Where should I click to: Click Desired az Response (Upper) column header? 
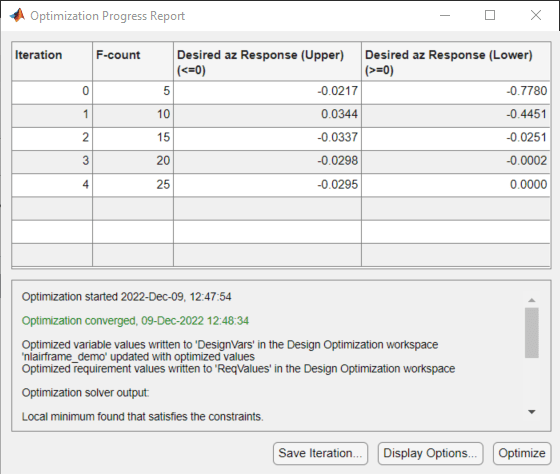coord(268,61)
